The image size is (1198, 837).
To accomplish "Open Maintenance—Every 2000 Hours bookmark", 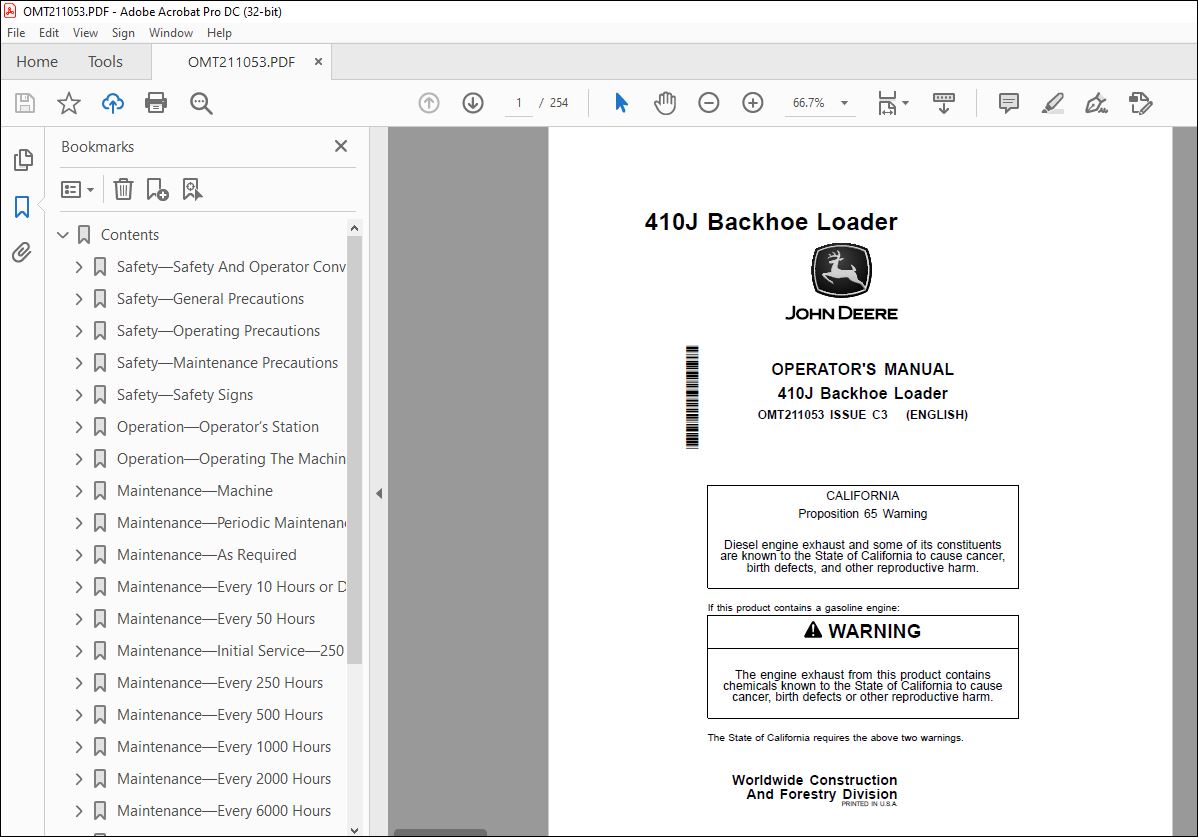I will click(224, 779).
